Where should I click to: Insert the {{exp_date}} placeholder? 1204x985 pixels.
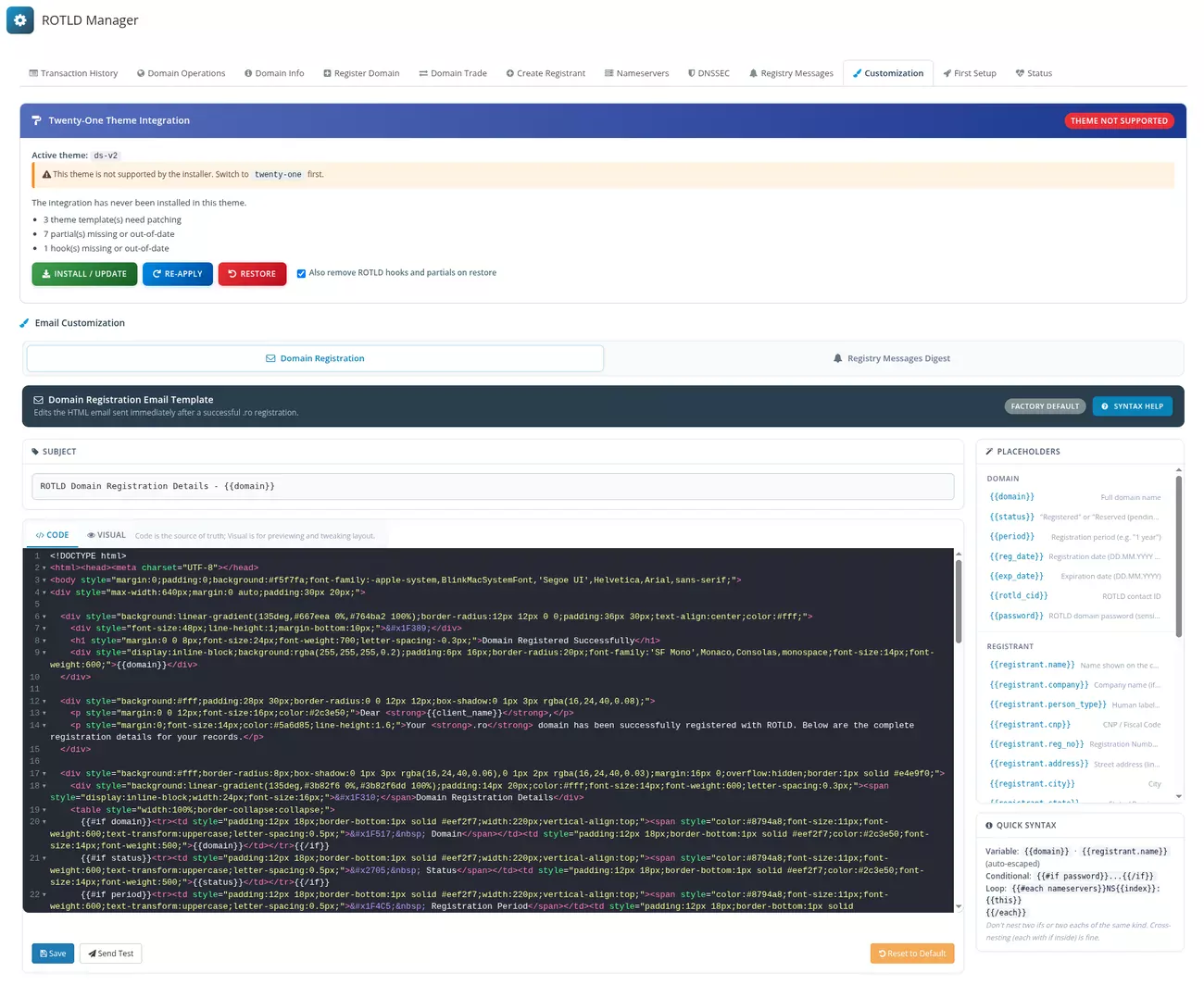(x=1016, y=576)
